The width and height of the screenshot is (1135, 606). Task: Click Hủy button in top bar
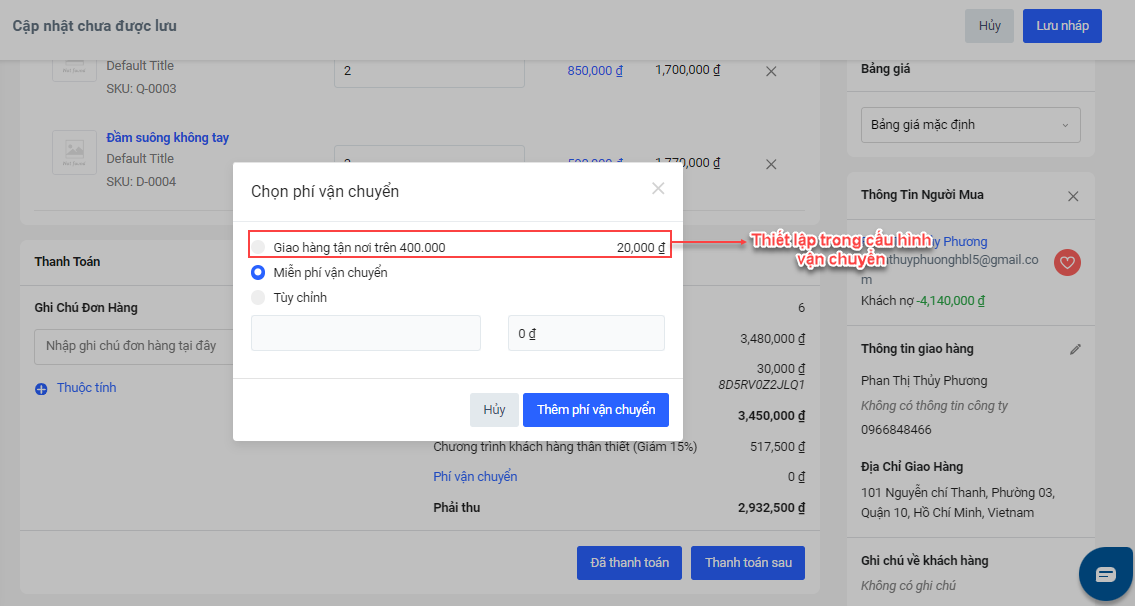coord(989,26)
